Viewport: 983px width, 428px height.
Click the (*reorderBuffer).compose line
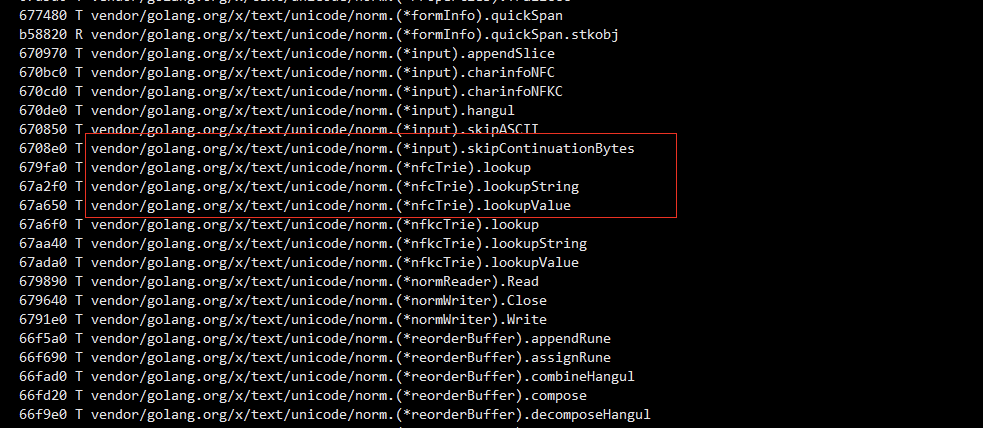coord(303,395)
